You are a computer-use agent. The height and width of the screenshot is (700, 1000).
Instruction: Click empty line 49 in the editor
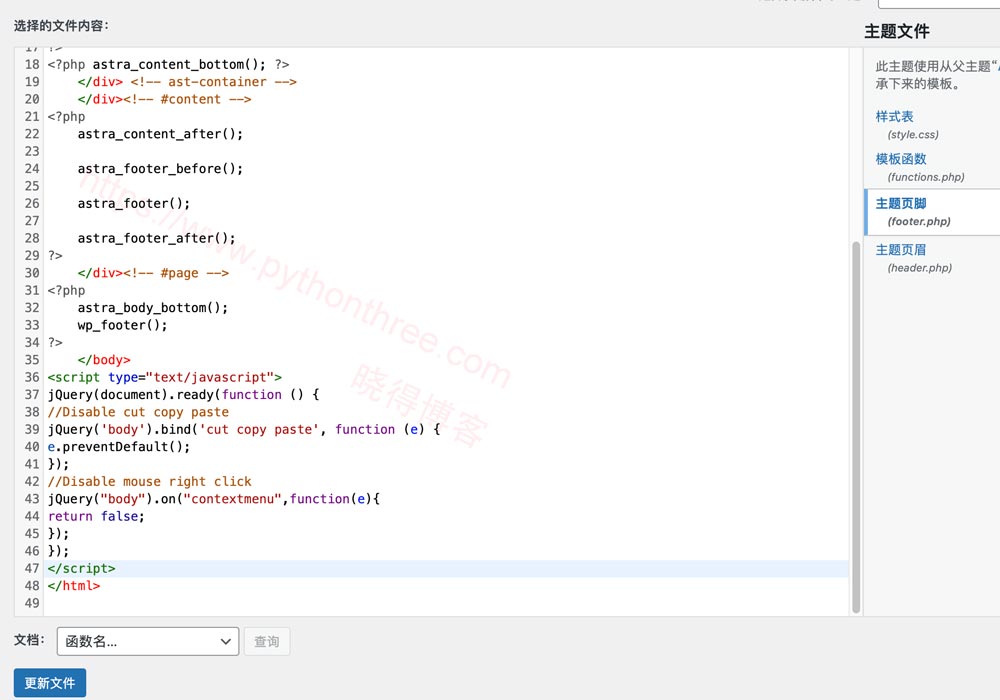pyautogui.click(x=446, y=603)
